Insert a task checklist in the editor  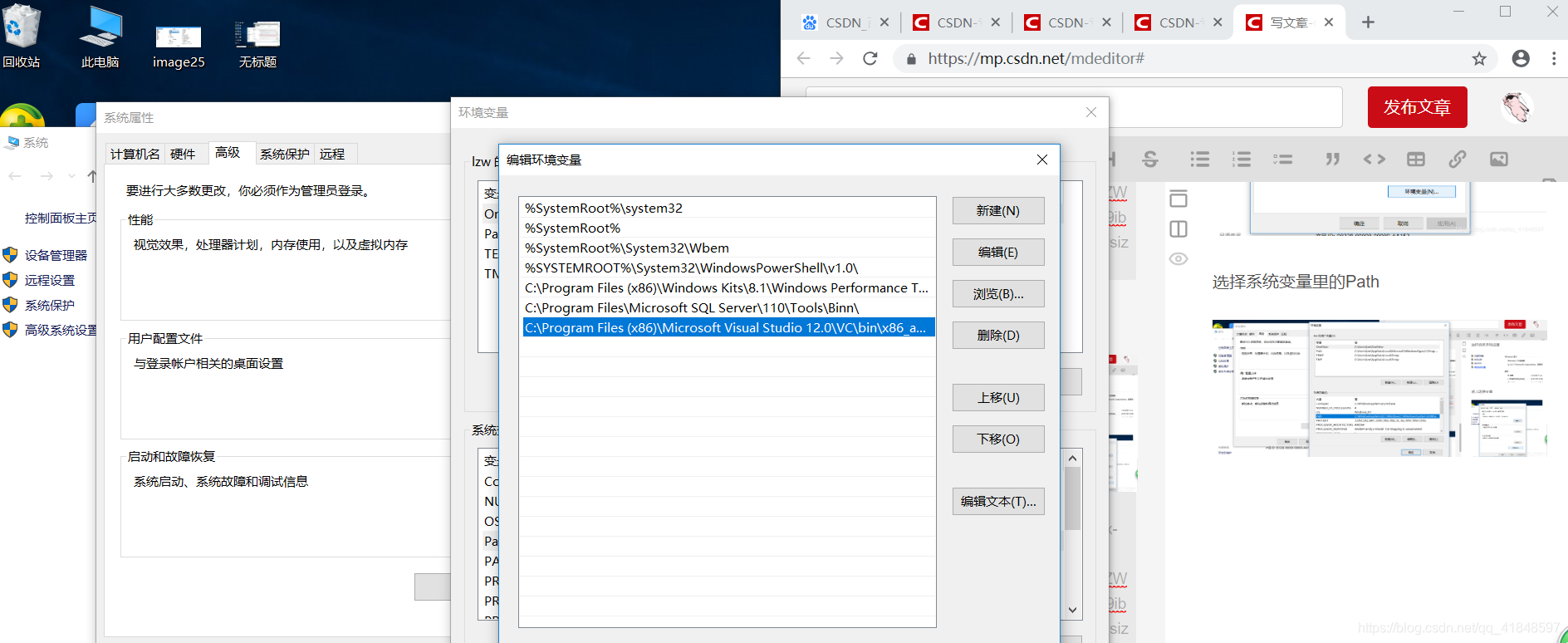coord(1283,159)
